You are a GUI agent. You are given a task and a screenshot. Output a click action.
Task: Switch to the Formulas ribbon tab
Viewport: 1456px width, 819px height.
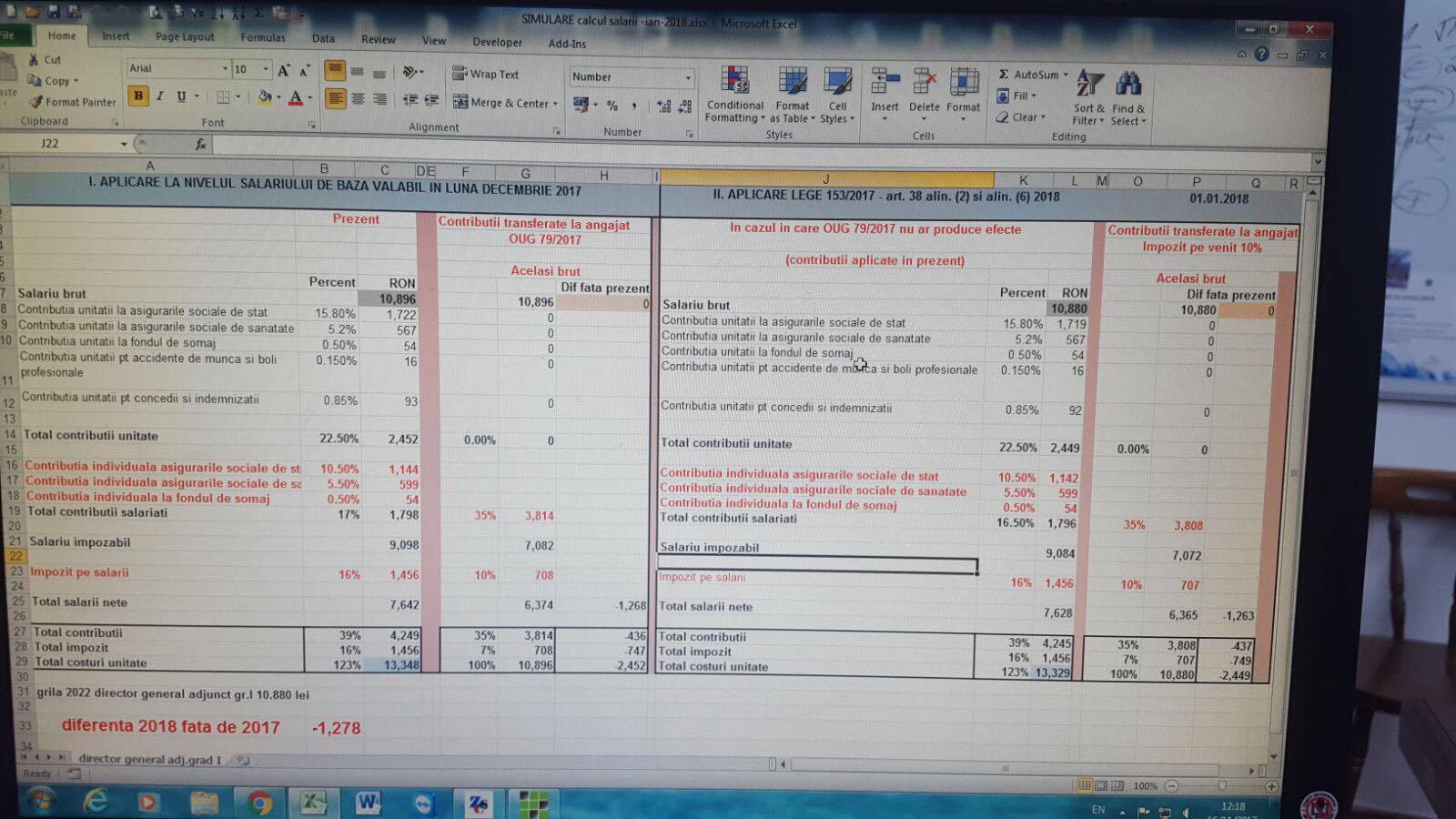point(262,37)
